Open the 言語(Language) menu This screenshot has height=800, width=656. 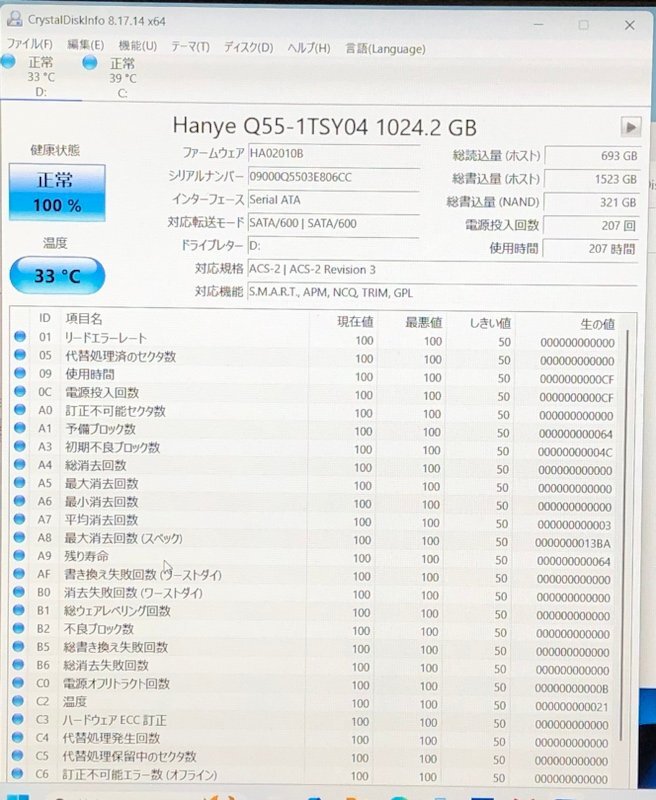[385, 49]
